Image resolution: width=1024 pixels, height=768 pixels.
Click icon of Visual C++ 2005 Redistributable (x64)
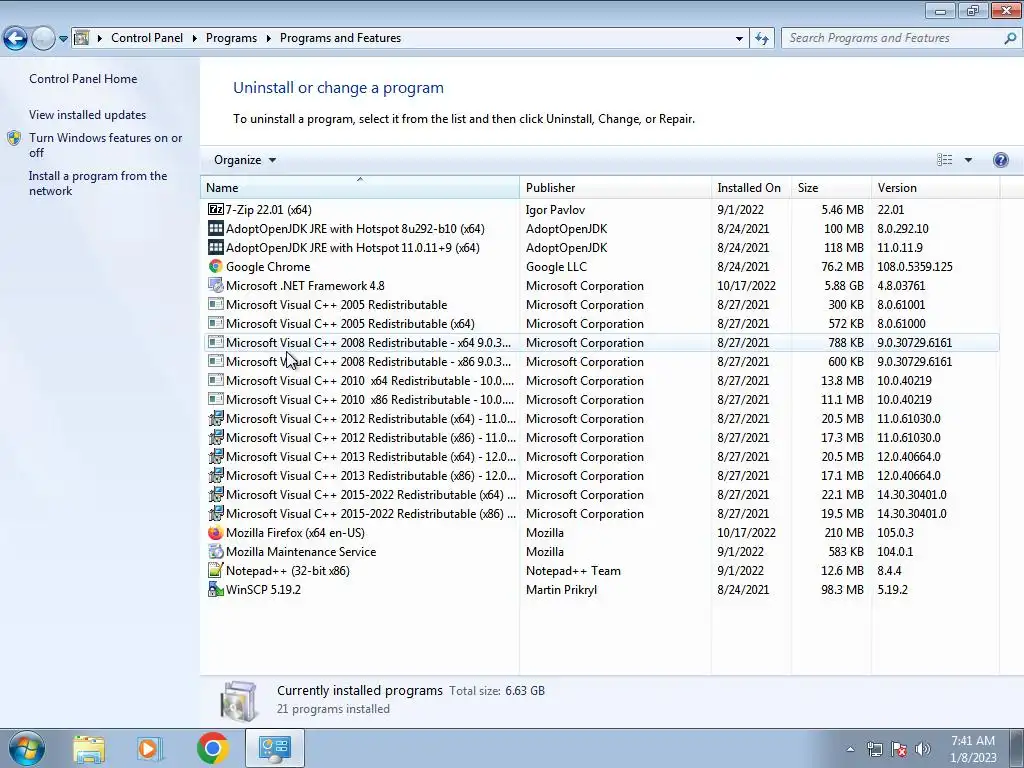(x=216, y=323)
